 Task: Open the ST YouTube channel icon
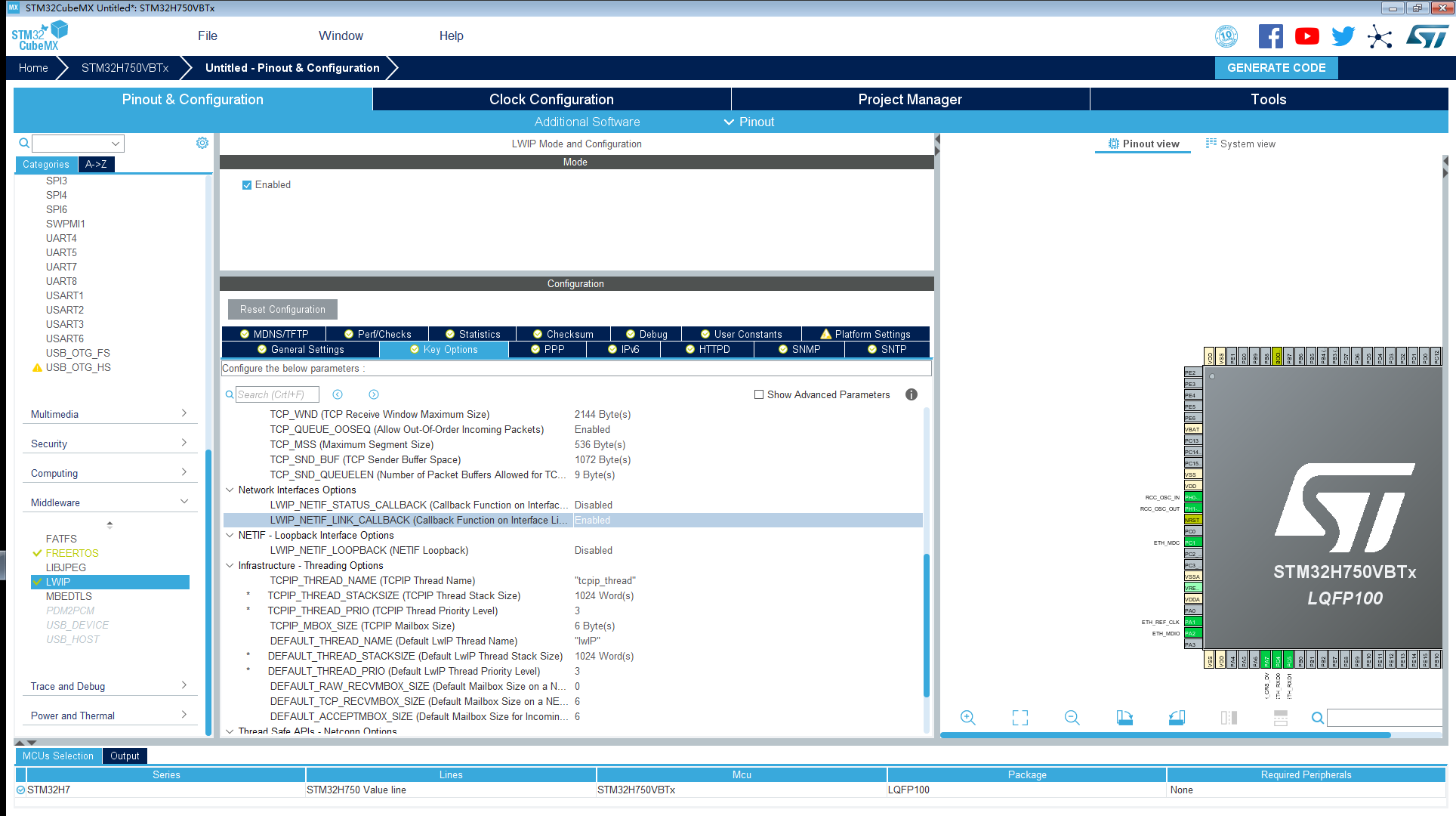pos(1306,36)
